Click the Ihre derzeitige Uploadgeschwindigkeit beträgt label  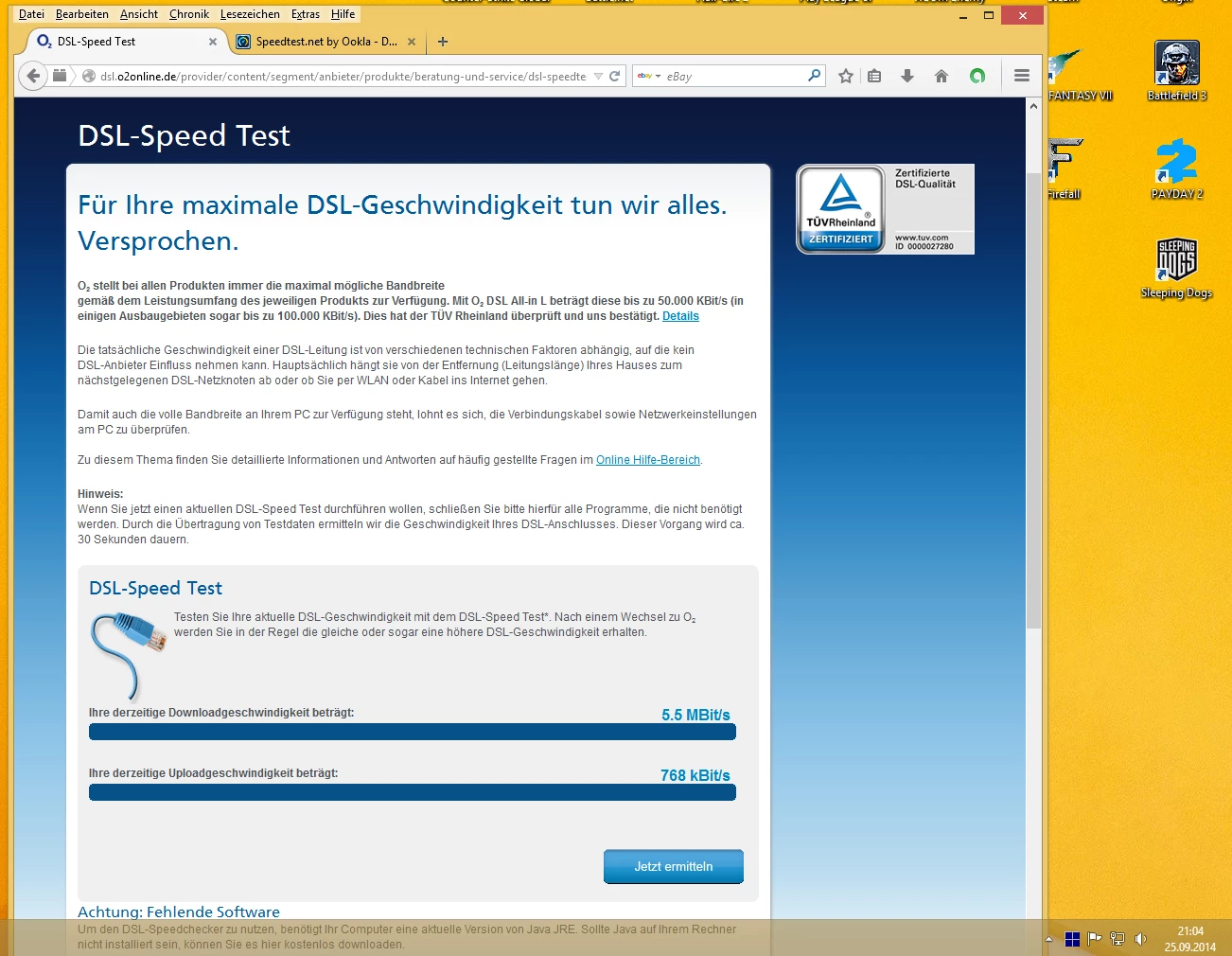(214, 773)
